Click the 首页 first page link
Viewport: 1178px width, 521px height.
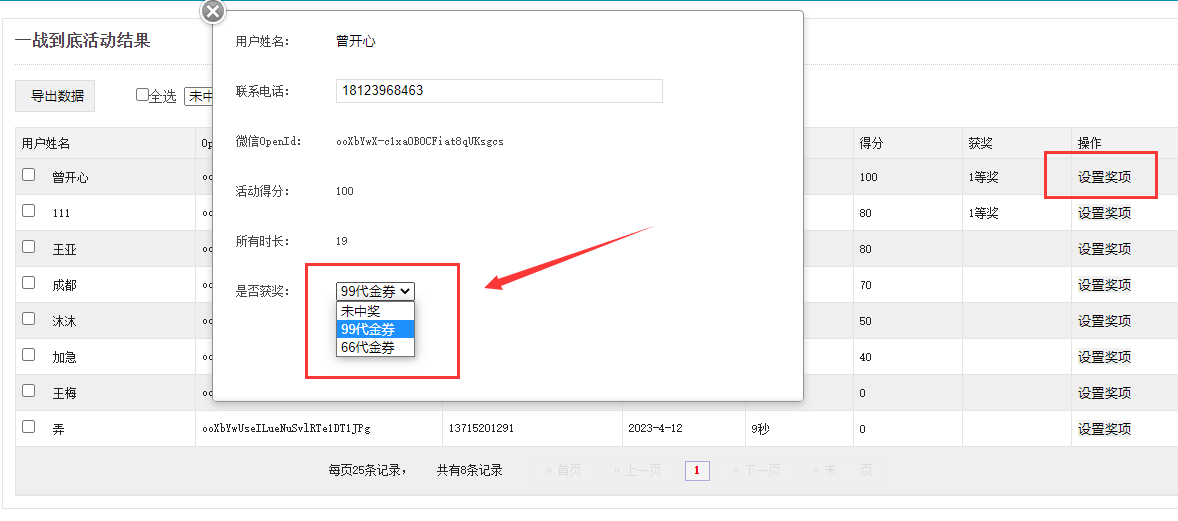pos(563,470)
